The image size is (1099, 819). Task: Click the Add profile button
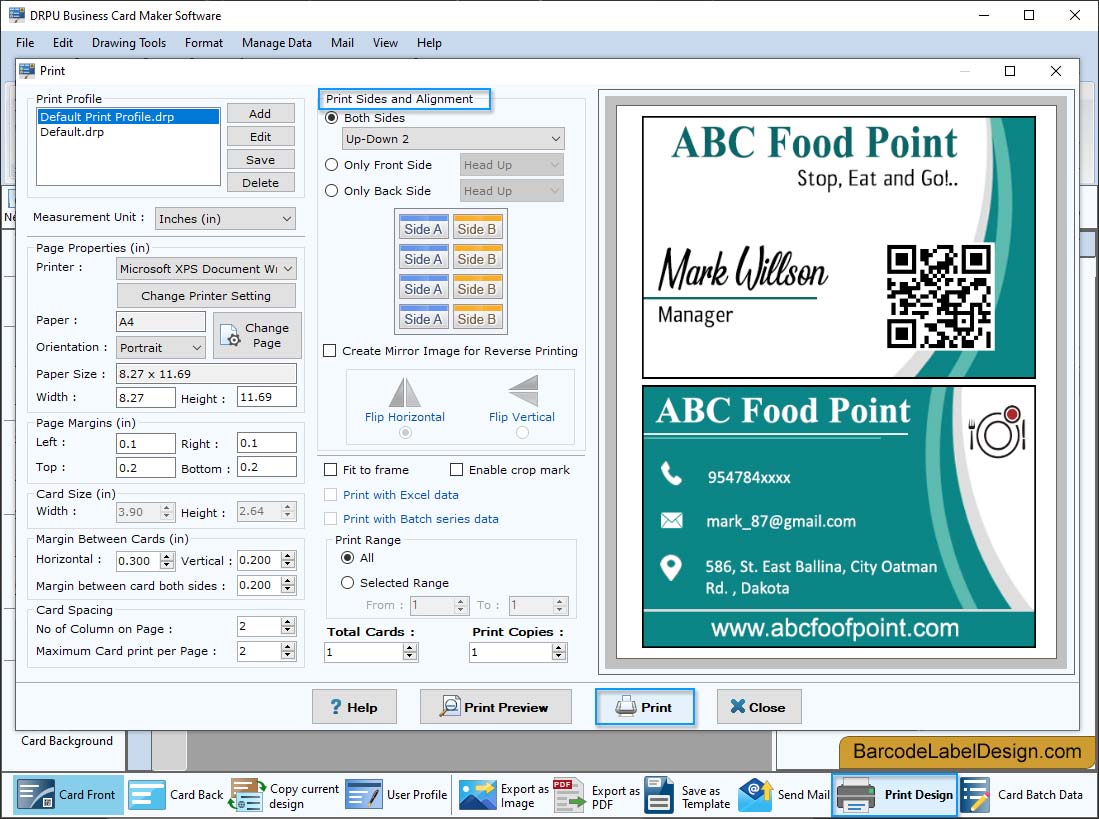pos(260,113)
